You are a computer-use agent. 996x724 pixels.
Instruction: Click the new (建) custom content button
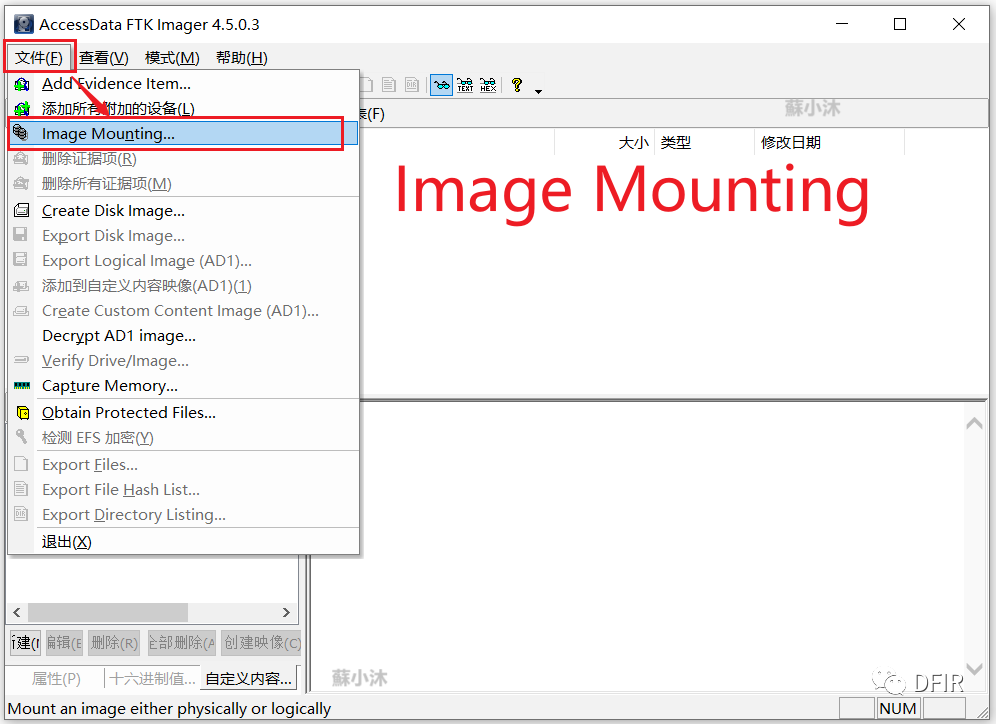click(x=25, y=643)
